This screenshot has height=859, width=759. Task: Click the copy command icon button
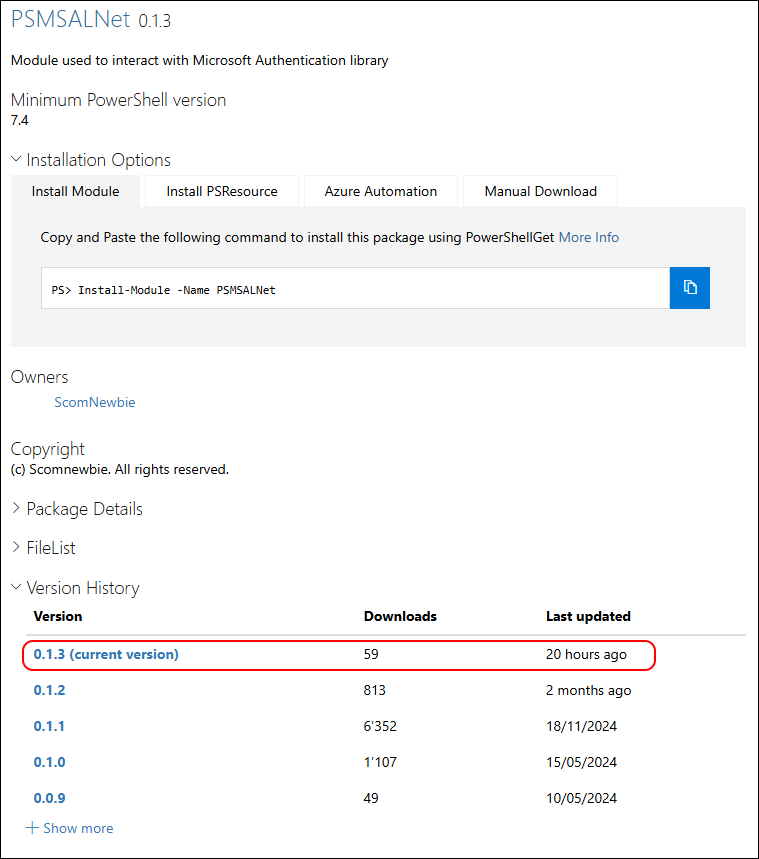690,288
